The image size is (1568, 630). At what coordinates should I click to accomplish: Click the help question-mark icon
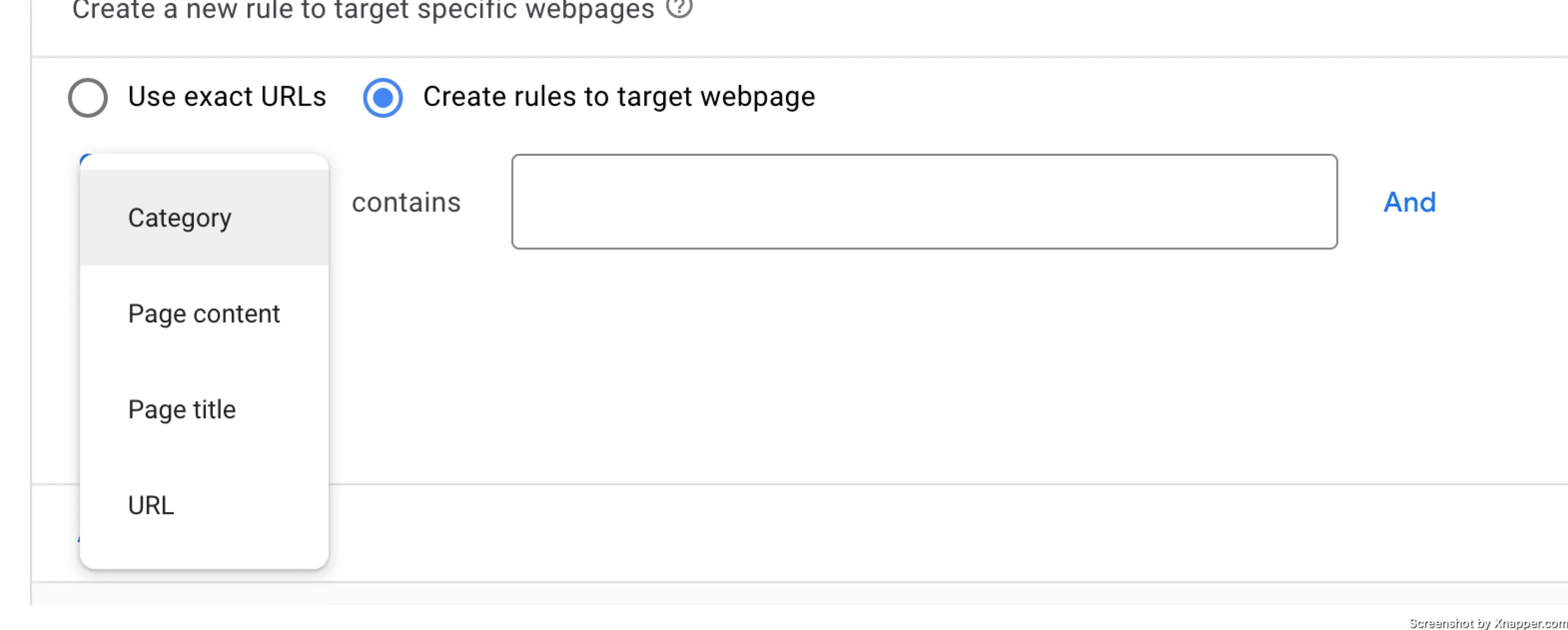679,7
